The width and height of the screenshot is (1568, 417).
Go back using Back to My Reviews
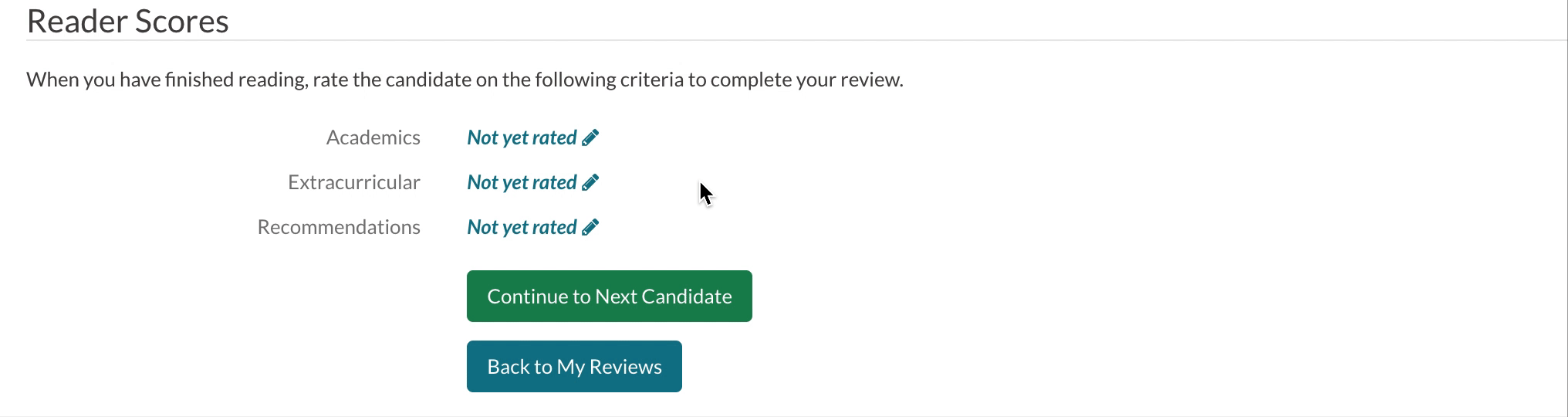pos(574,366)
